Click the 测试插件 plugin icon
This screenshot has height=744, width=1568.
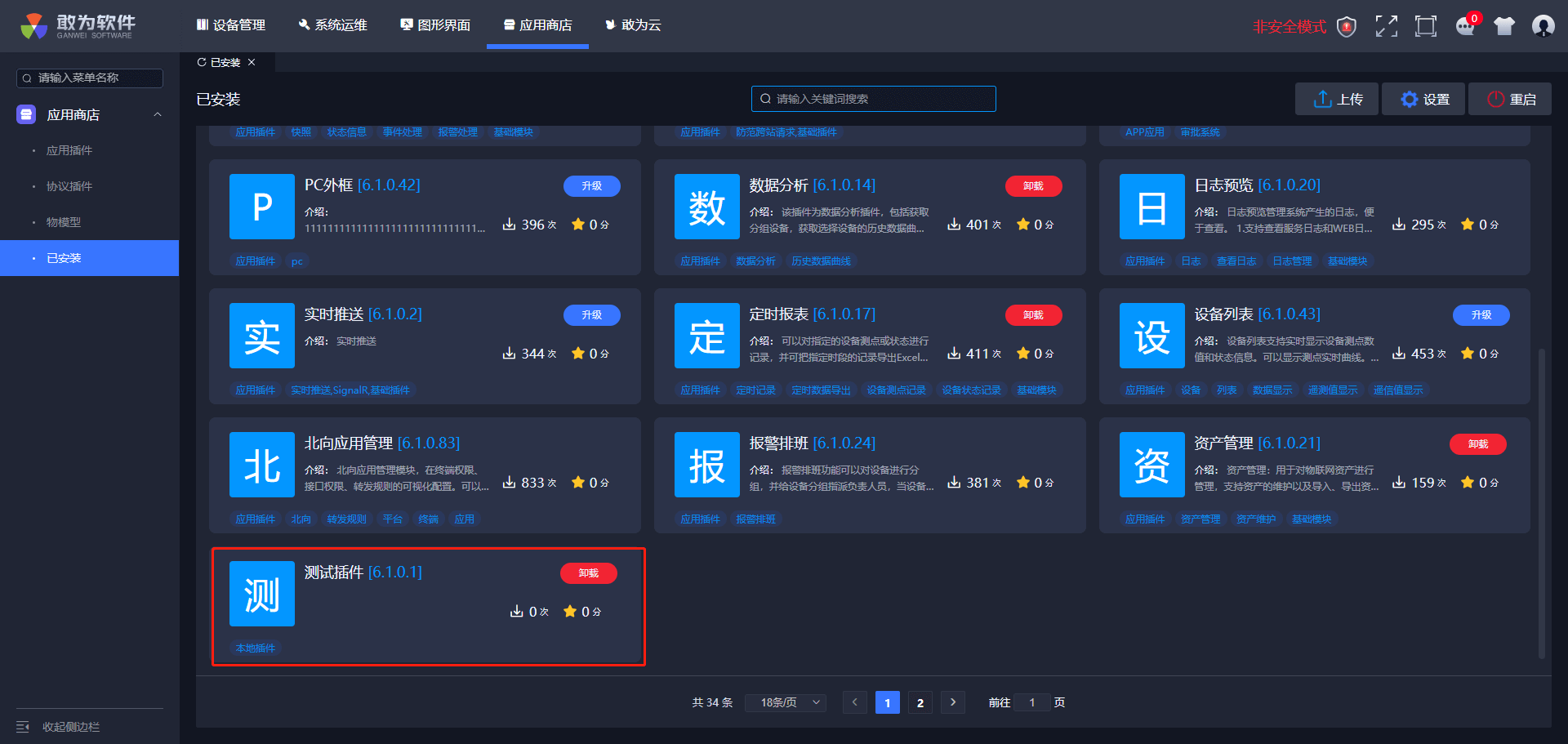coord(262,594)
